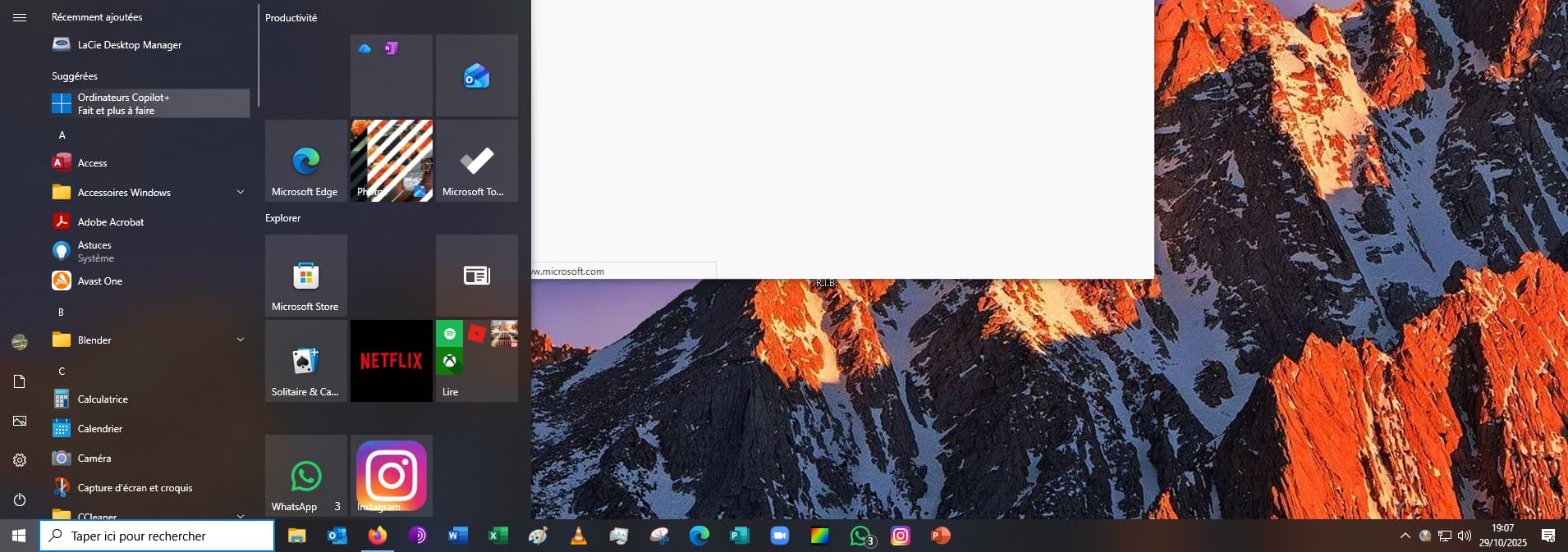The height and width of the screenshot is (552, 1568).
Task: Open Adobe Acrobat from the app list
Action: point(111,222)
